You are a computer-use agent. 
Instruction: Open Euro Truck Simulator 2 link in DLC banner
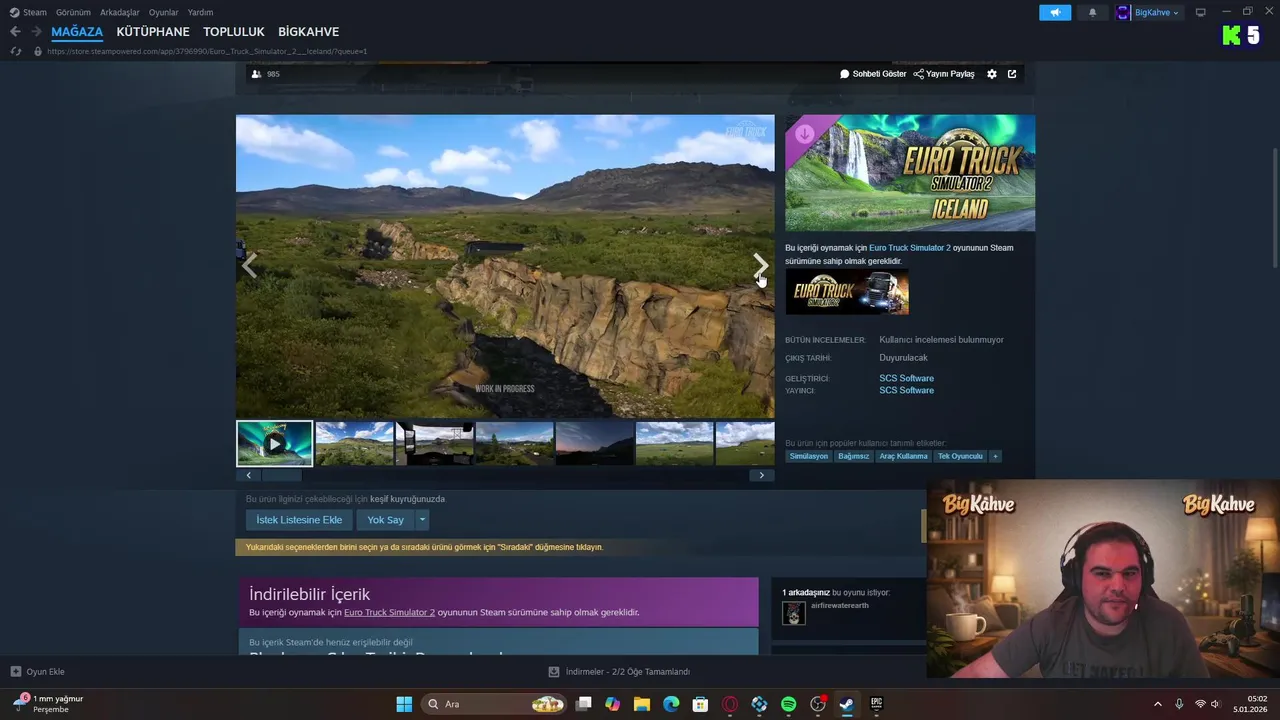389,612
